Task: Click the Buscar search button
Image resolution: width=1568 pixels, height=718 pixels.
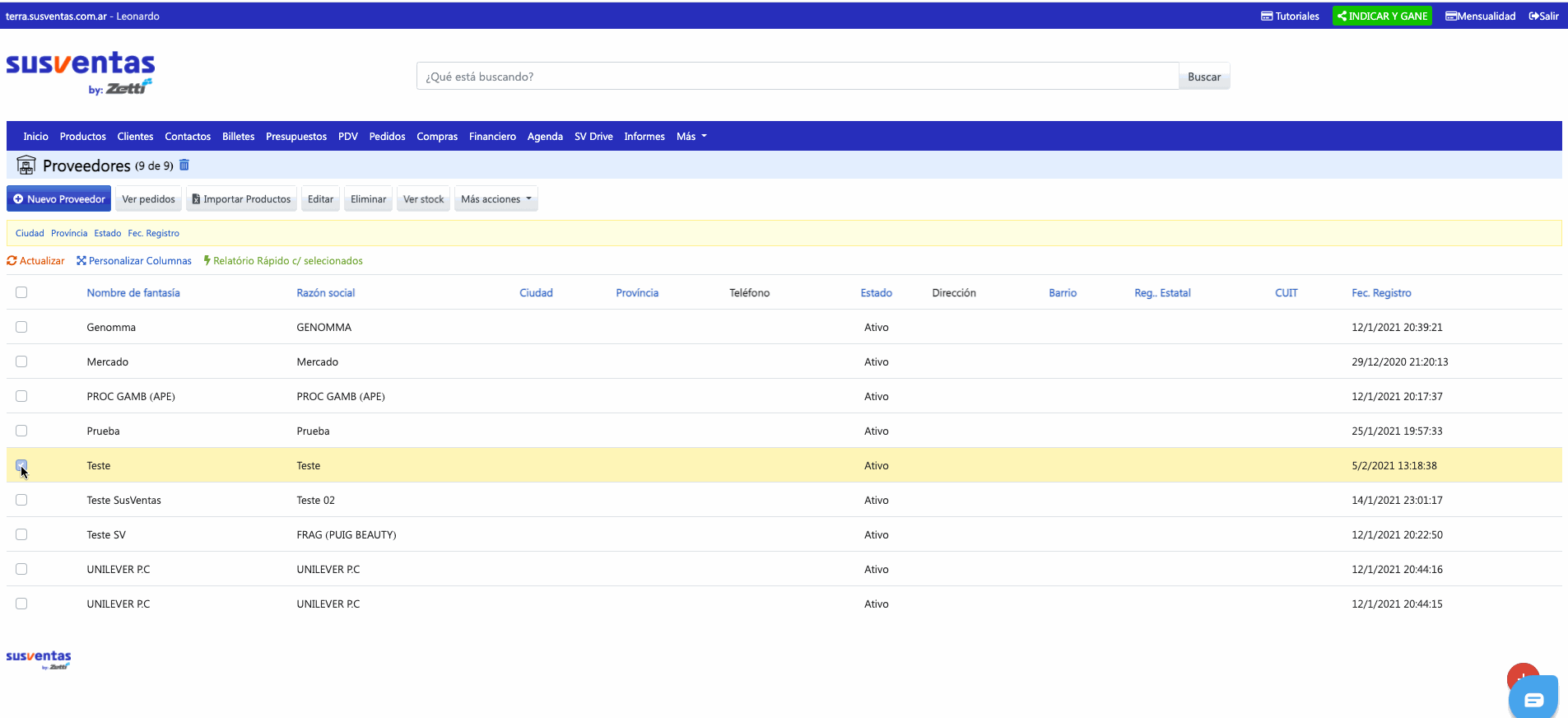Action: pyautogui.click(x=1204, y=77)
